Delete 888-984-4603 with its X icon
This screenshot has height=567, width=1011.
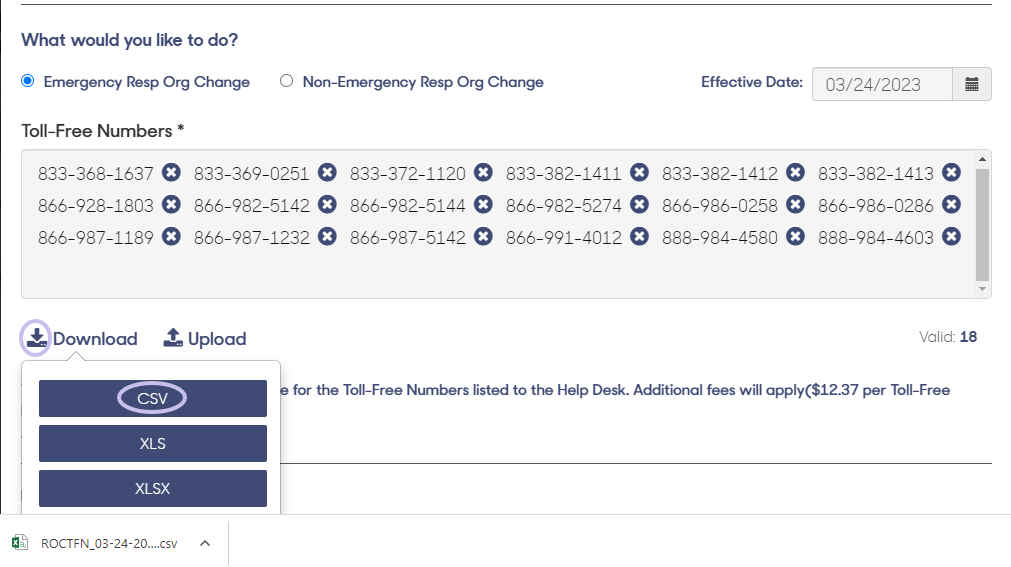(x=951, y=237)
